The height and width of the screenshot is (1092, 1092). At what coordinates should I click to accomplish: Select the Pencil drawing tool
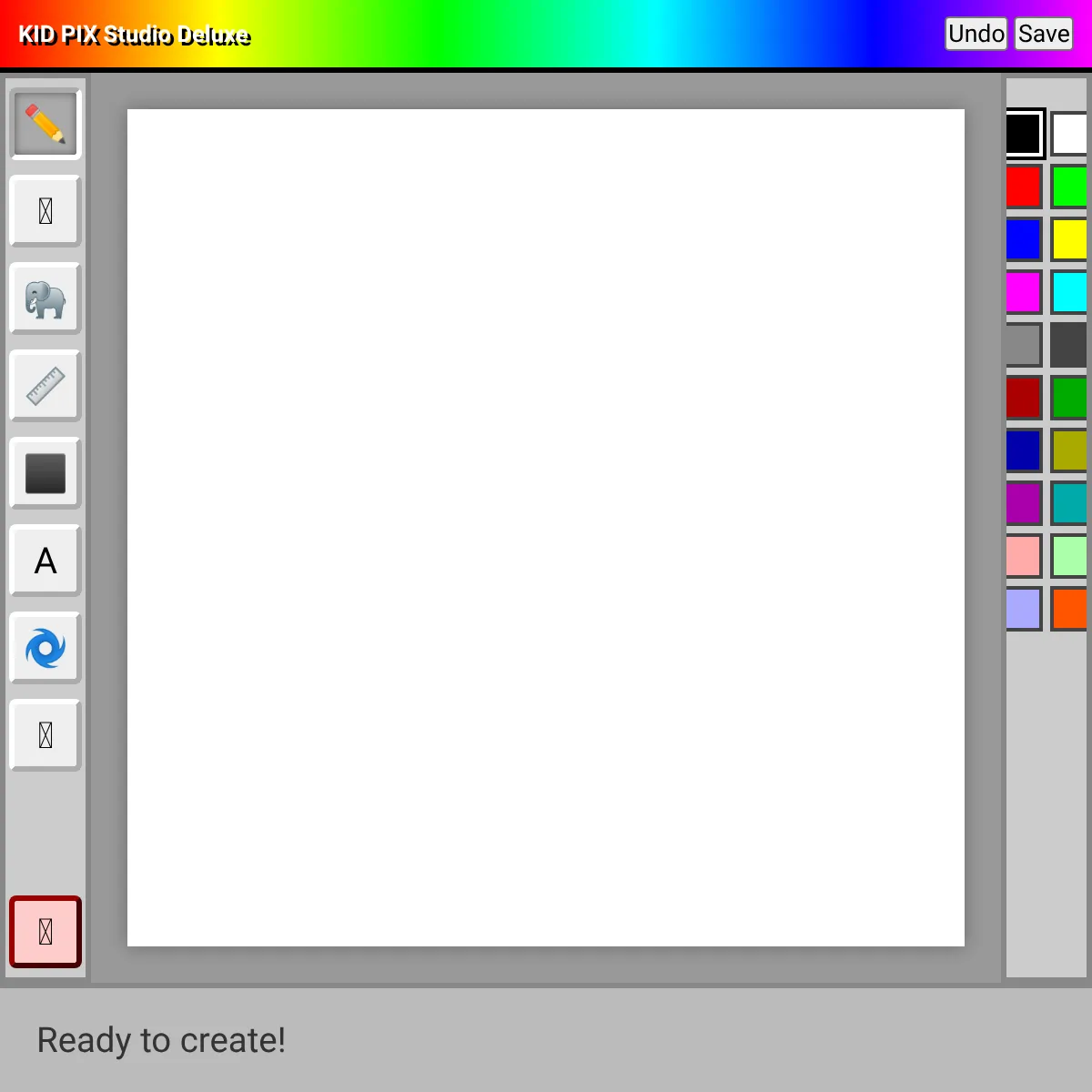45,124
